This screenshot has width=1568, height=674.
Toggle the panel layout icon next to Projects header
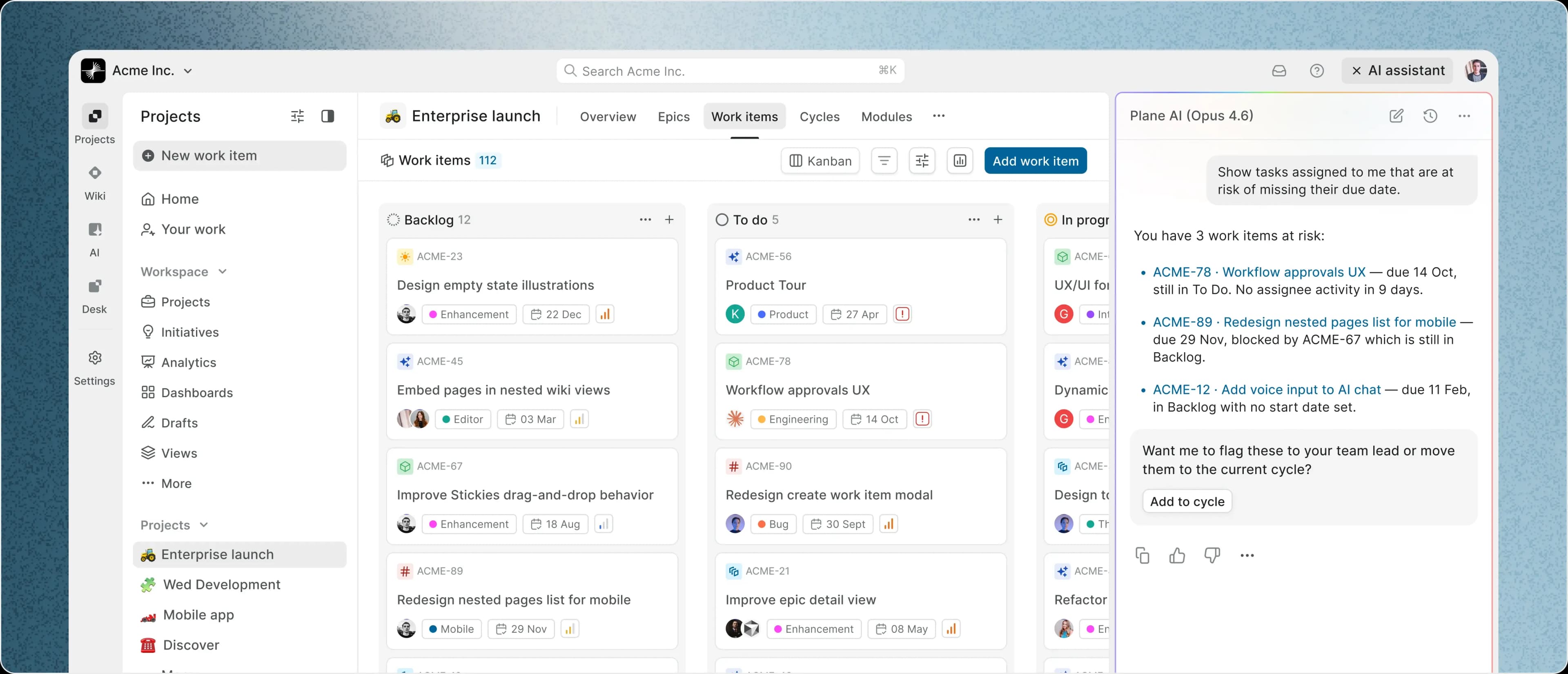coord(328,116)
